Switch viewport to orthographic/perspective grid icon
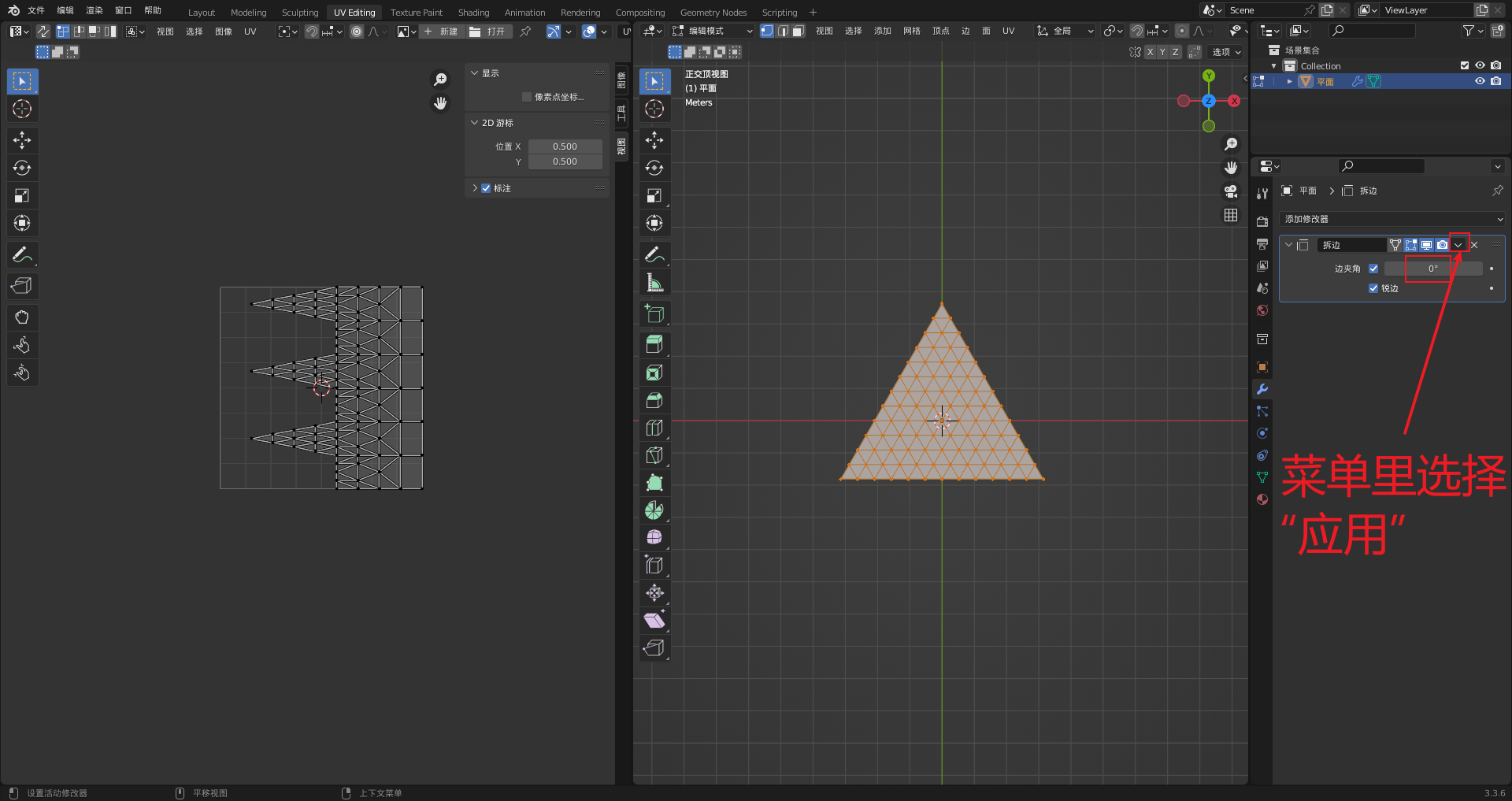 [1231, 215]
